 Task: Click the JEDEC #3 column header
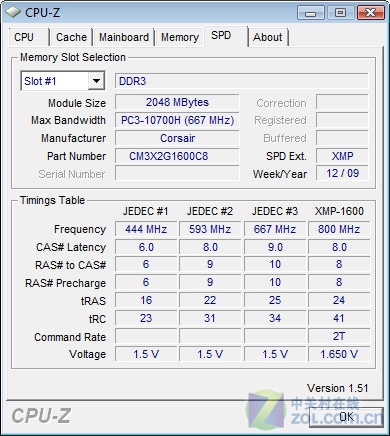pos(275,211)
